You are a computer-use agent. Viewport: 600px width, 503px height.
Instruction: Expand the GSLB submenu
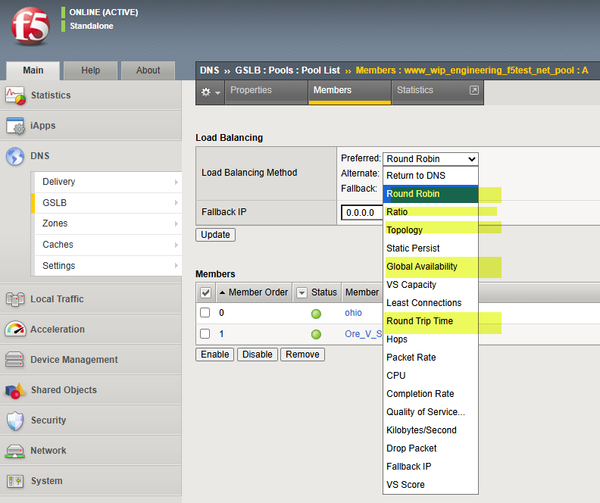(x=108, y=203)
